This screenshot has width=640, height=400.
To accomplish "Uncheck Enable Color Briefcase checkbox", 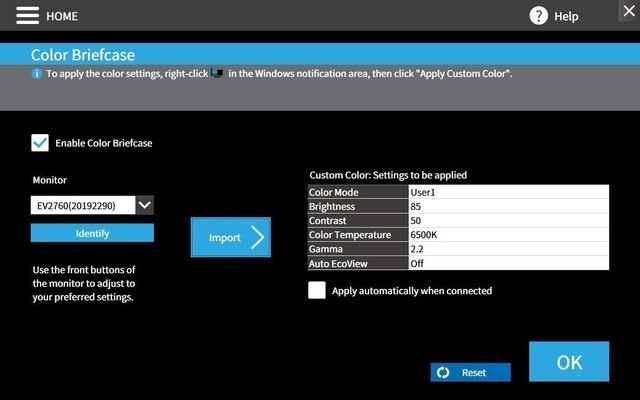I will (40, 143).
